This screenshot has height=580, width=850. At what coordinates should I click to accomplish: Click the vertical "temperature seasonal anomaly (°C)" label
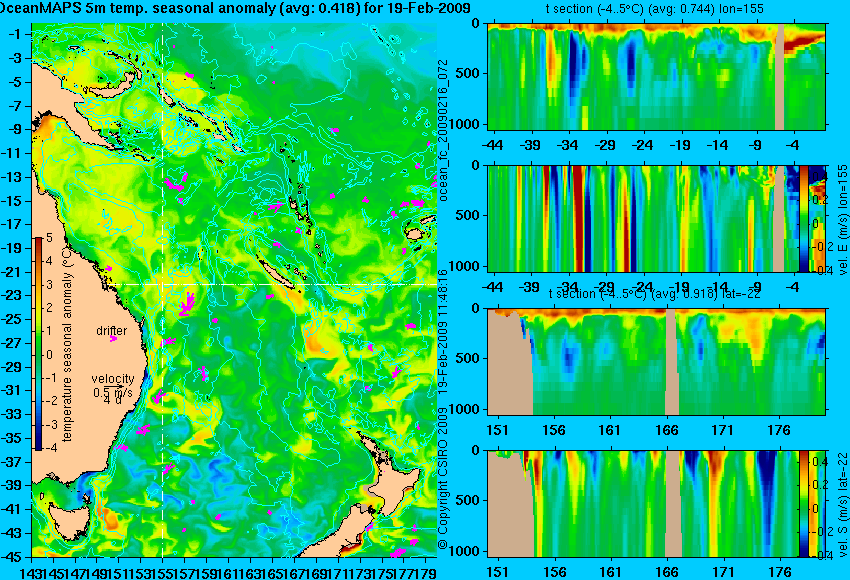(x=67, y=346)
